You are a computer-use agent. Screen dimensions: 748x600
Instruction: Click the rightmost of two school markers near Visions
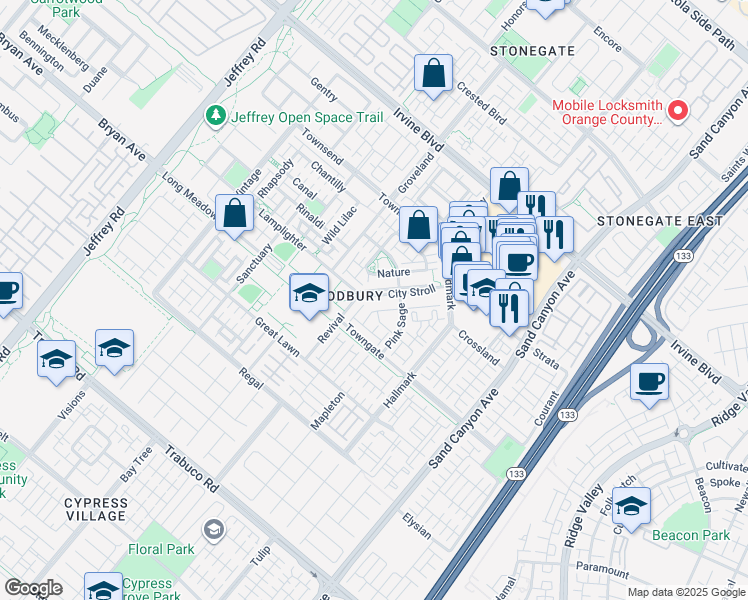[x=114, y=351]
